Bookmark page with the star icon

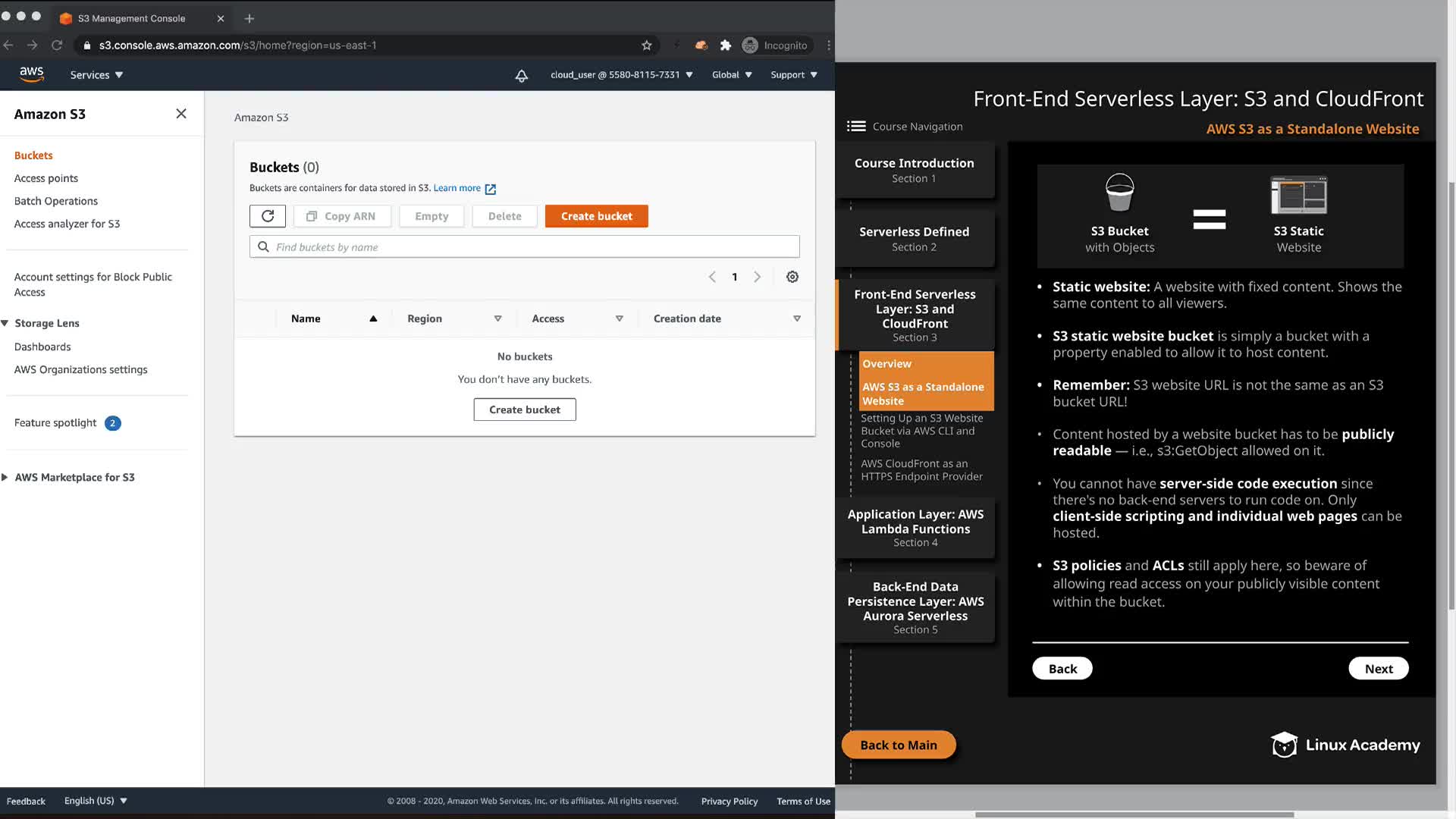coord(646,45)
